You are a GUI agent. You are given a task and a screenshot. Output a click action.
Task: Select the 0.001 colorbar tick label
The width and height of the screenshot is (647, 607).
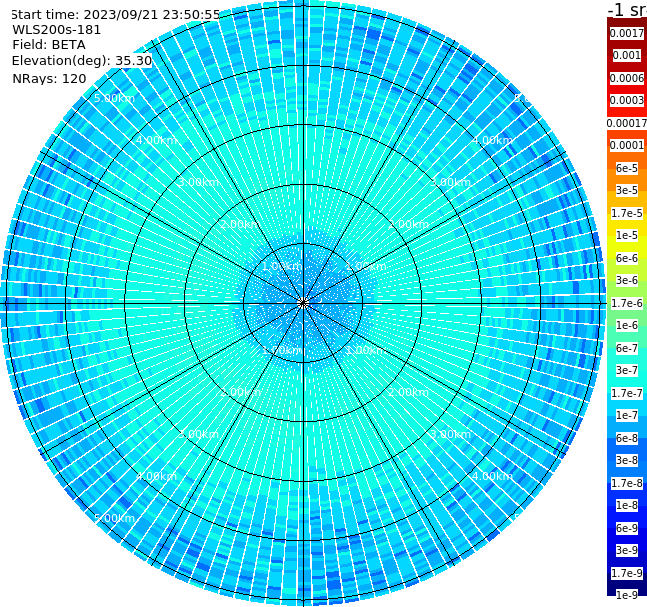tap(627, 55)
